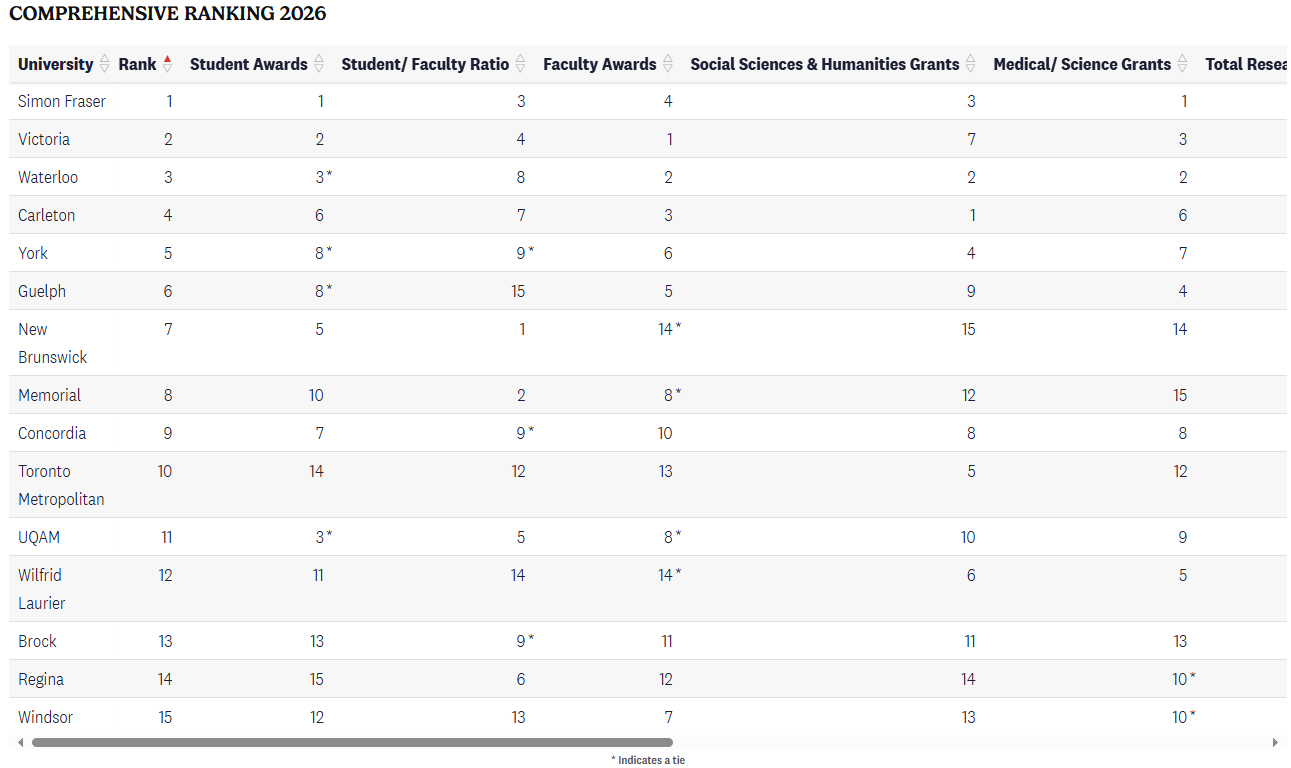Sort by the University column header text
The width and height of the screenshot is (1291, 768).
(55, 64)
